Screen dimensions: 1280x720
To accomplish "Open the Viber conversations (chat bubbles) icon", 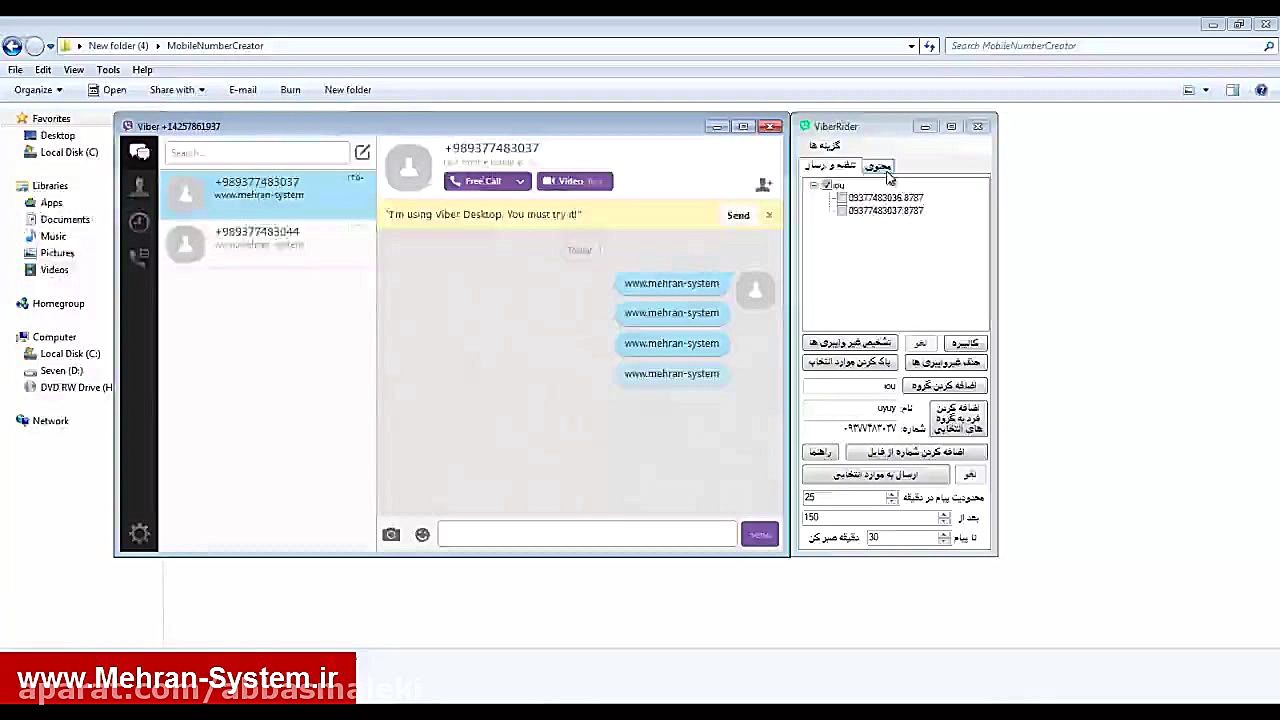I will (139, 152).
